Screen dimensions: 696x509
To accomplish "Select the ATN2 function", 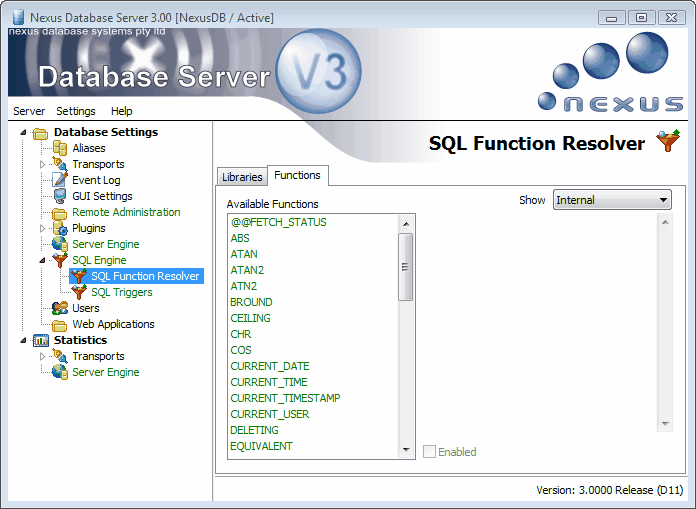I will pos(244,286).
